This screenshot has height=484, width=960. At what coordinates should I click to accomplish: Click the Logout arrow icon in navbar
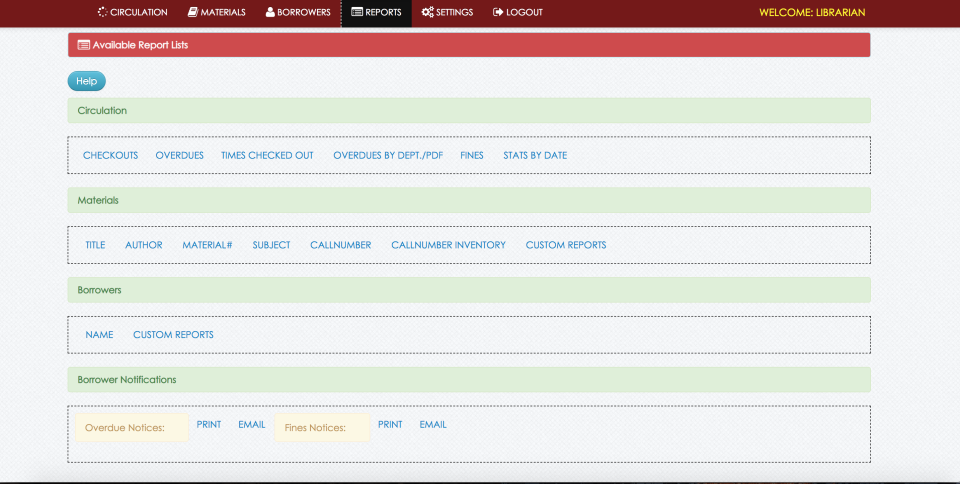498,12
